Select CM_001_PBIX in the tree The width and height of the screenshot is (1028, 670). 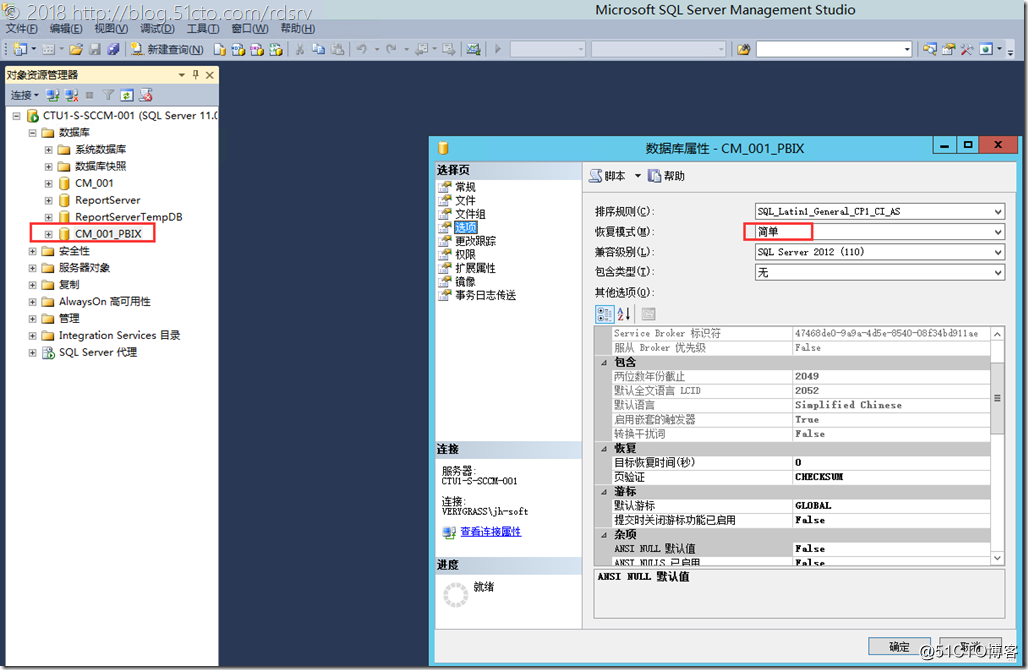coord(108,234)
